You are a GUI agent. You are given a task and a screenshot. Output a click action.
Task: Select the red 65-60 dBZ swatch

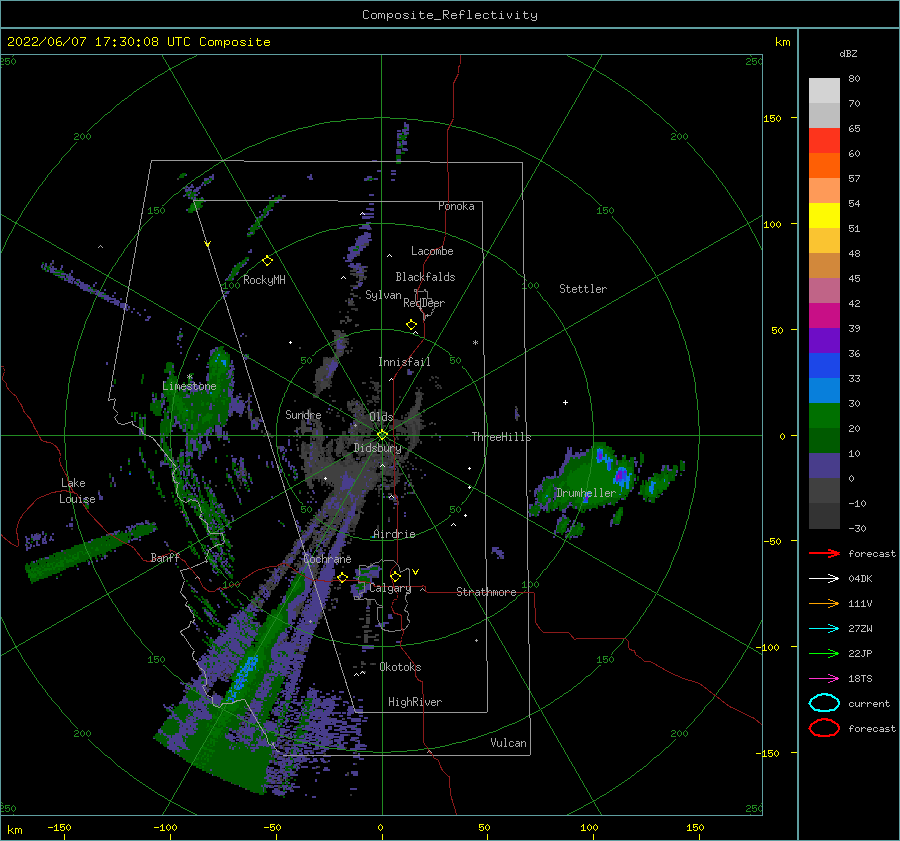point(824,141)
